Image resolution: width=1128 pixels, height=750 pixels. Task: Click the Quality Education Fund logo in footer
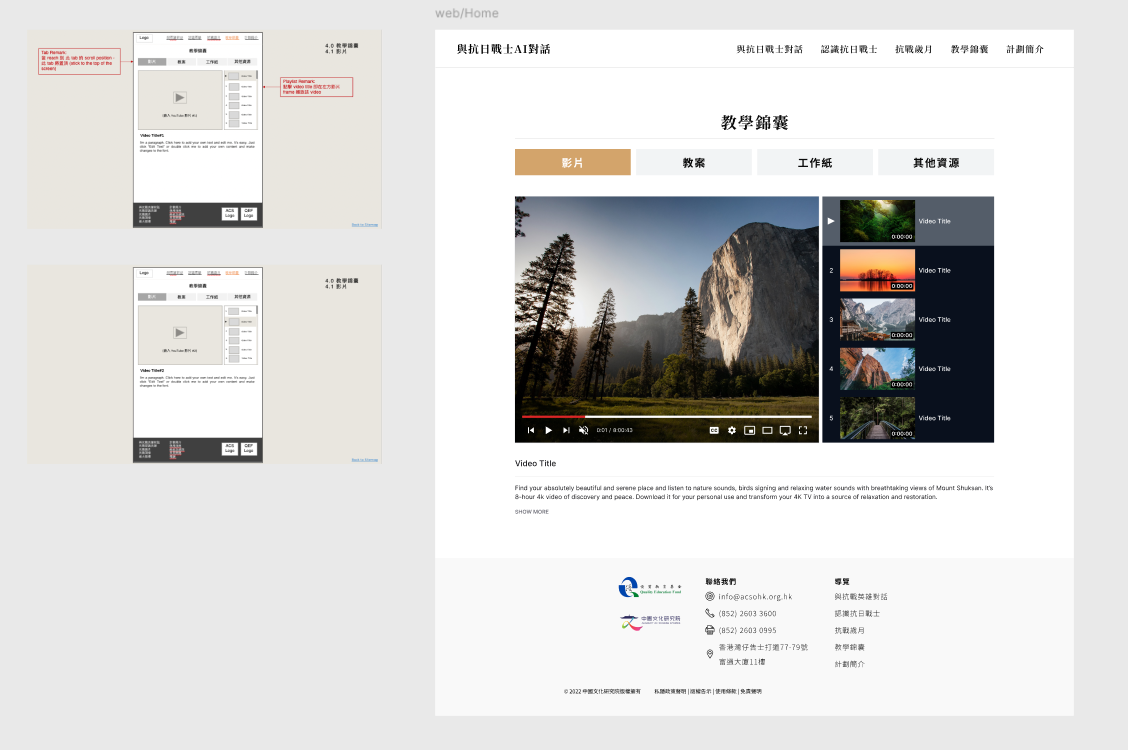pyautogui.click(x=650, y=587)
